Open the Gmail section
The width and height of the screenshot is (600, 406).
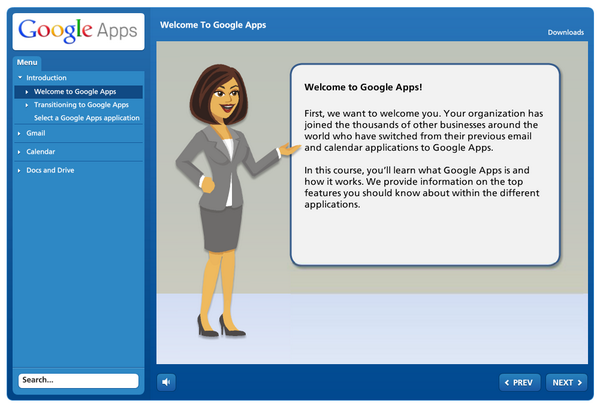click(x=36, y=133)
